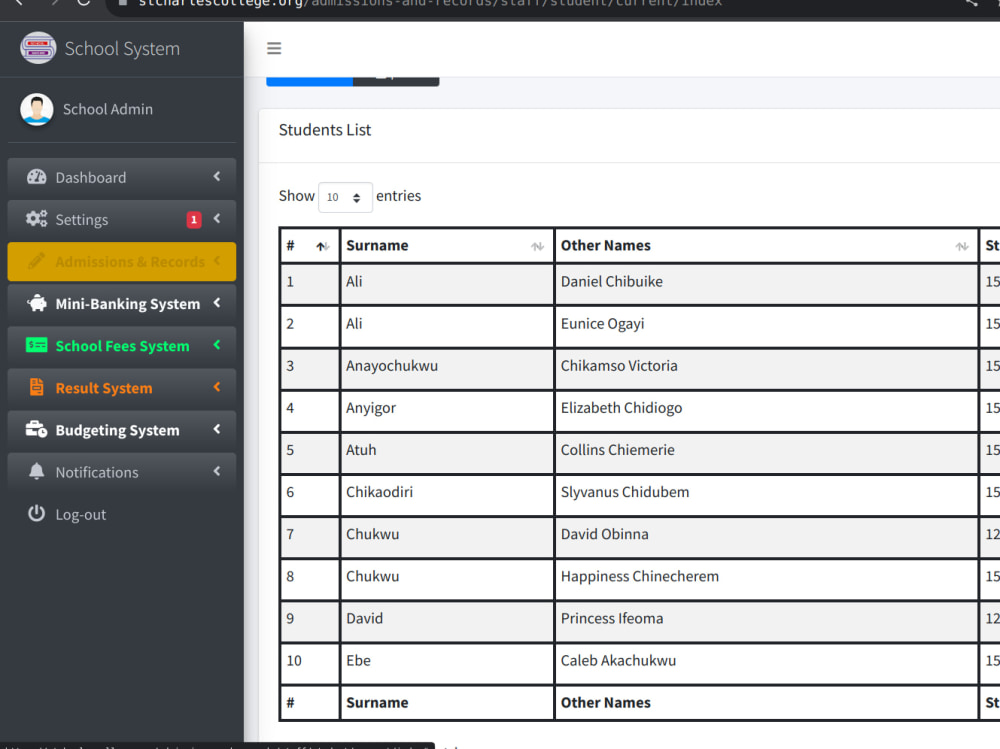Image resolution: width=1000 pixels, height=749 pixels.
Task: Select the Eunice Ogayi cell
Action: coord(766,324)
